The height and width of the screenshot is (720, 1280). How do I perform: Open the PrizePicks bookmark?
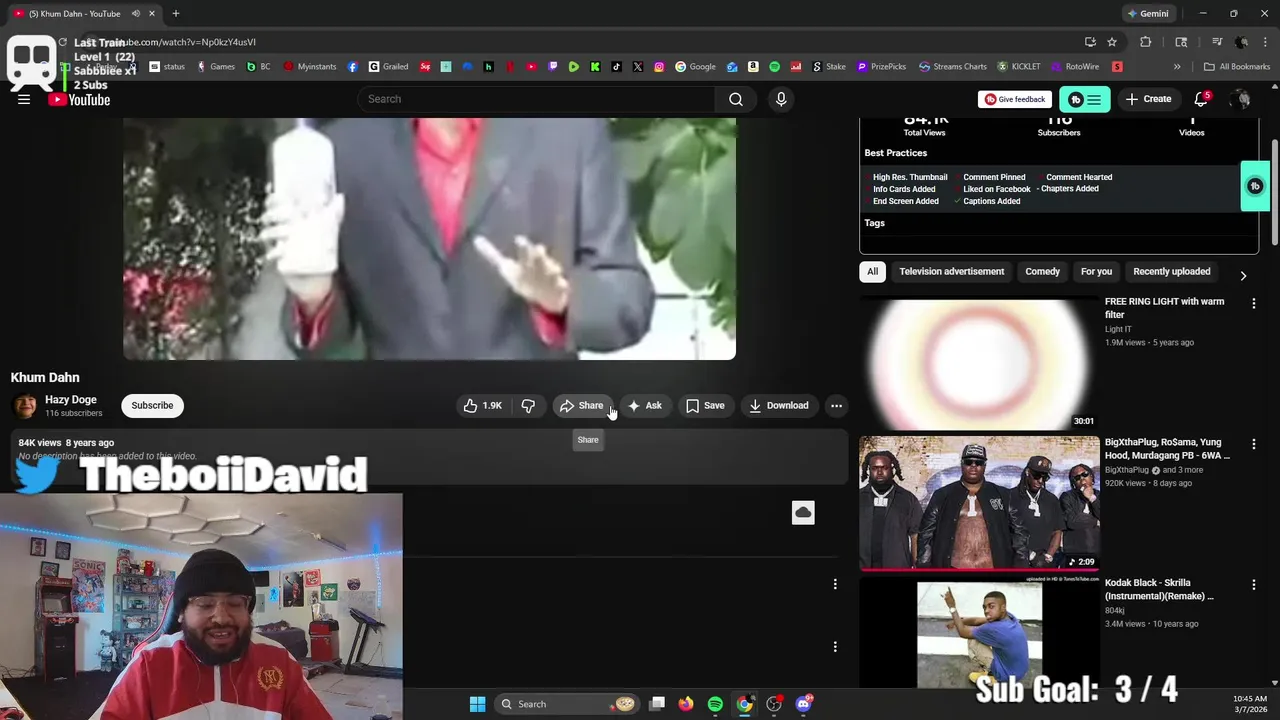(x=880, y=67)
